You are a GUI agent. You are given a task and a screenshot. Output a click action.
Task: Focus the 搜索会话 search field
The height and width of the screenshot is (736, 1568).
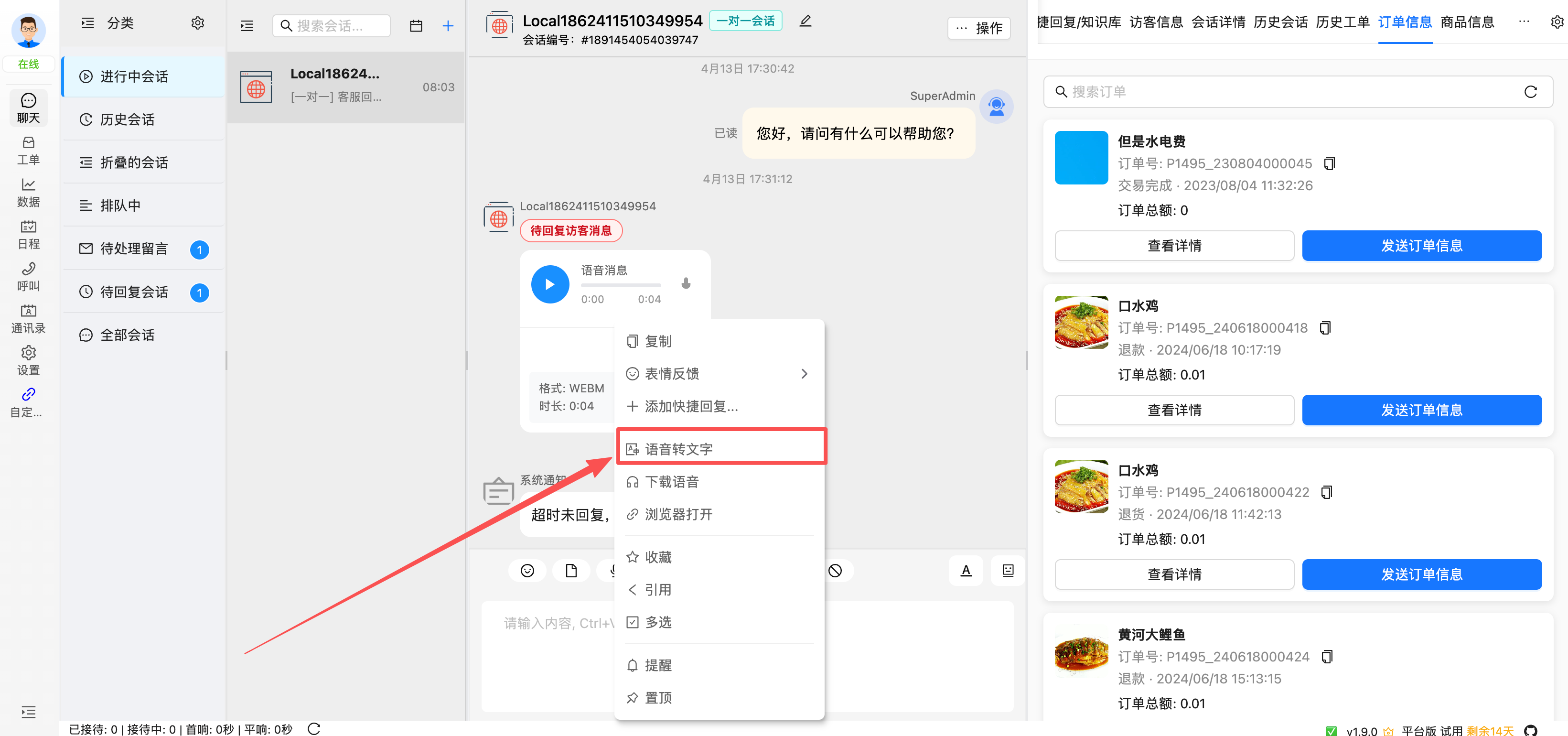point(331,25)
